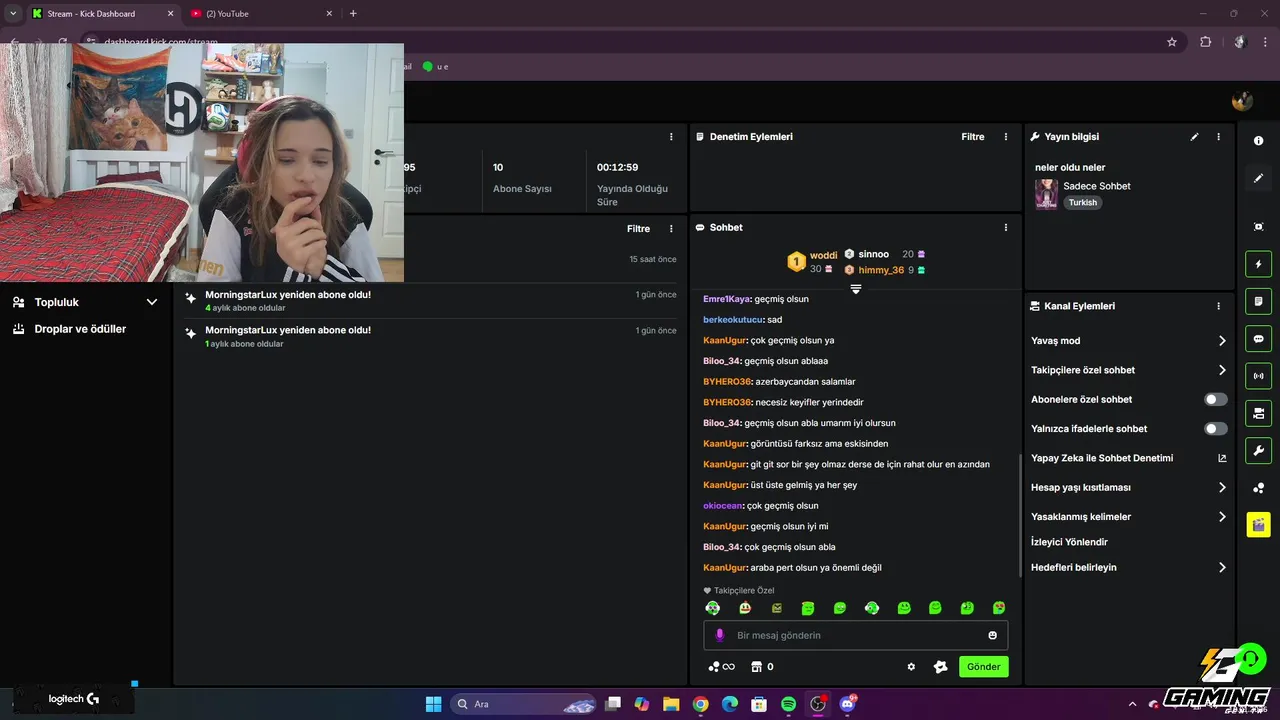1280x720 pixels.
Task: Open Denetim Eylemleri three-dot menu
Action: (x=1006, y=137)
